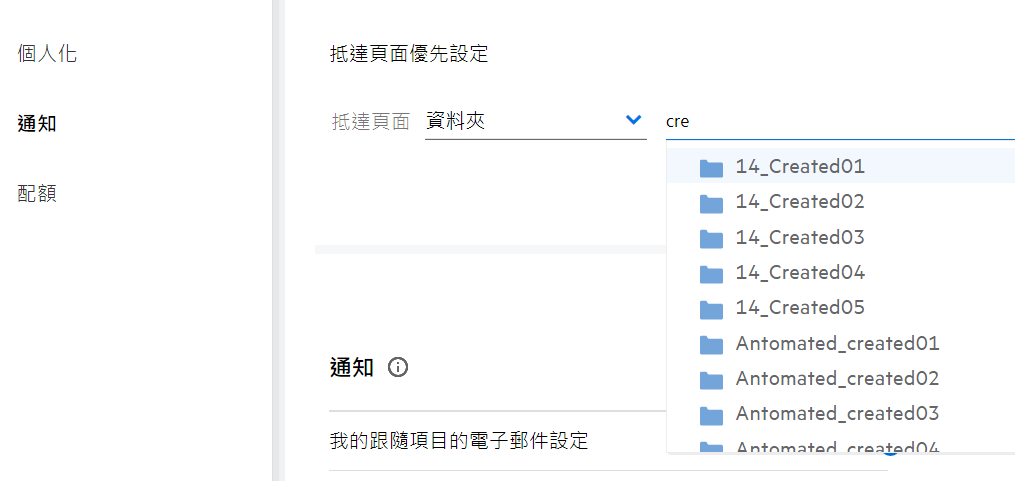Click folder icon for 14_Created02
Screen dimensions: 1015x481
point(711,202)
